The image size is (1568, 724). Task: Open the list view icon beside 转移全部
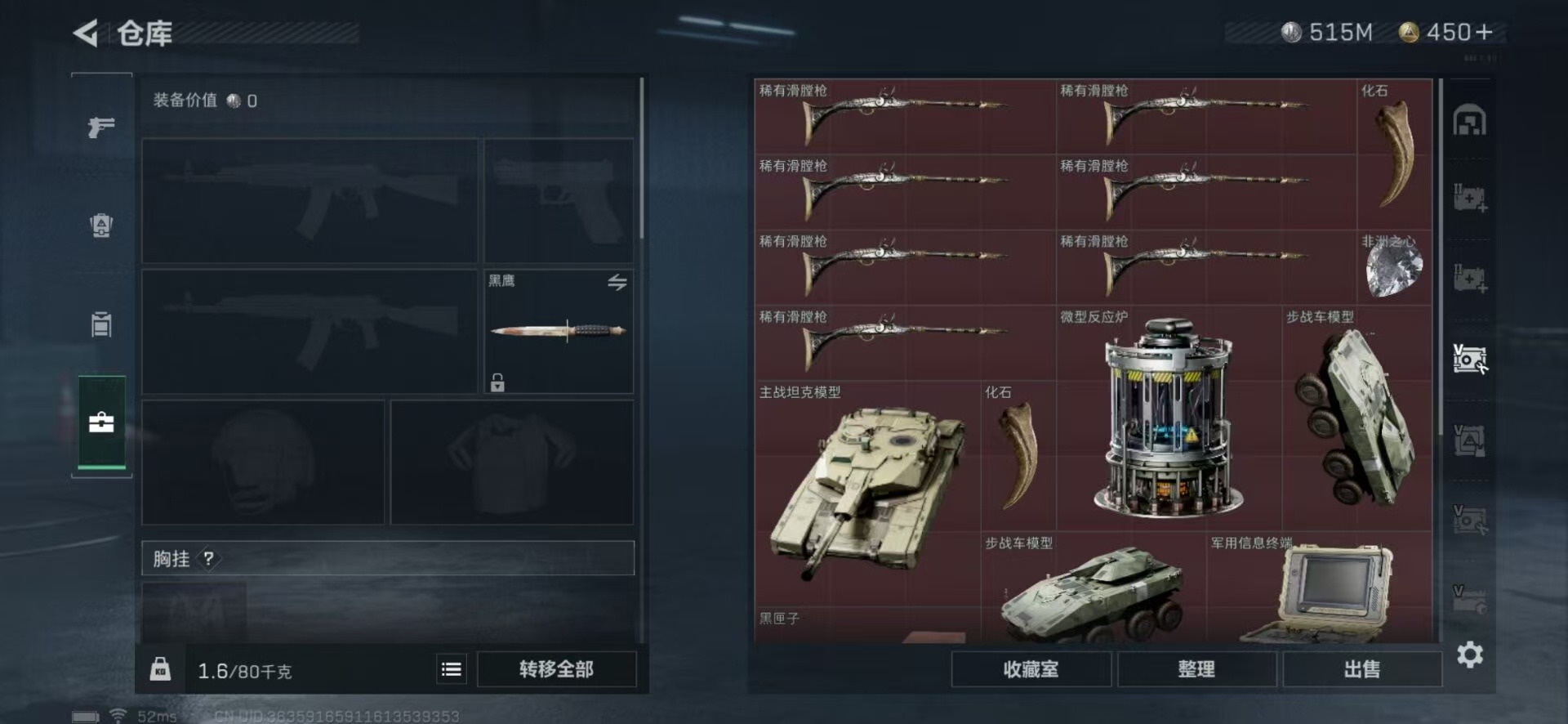451,670
